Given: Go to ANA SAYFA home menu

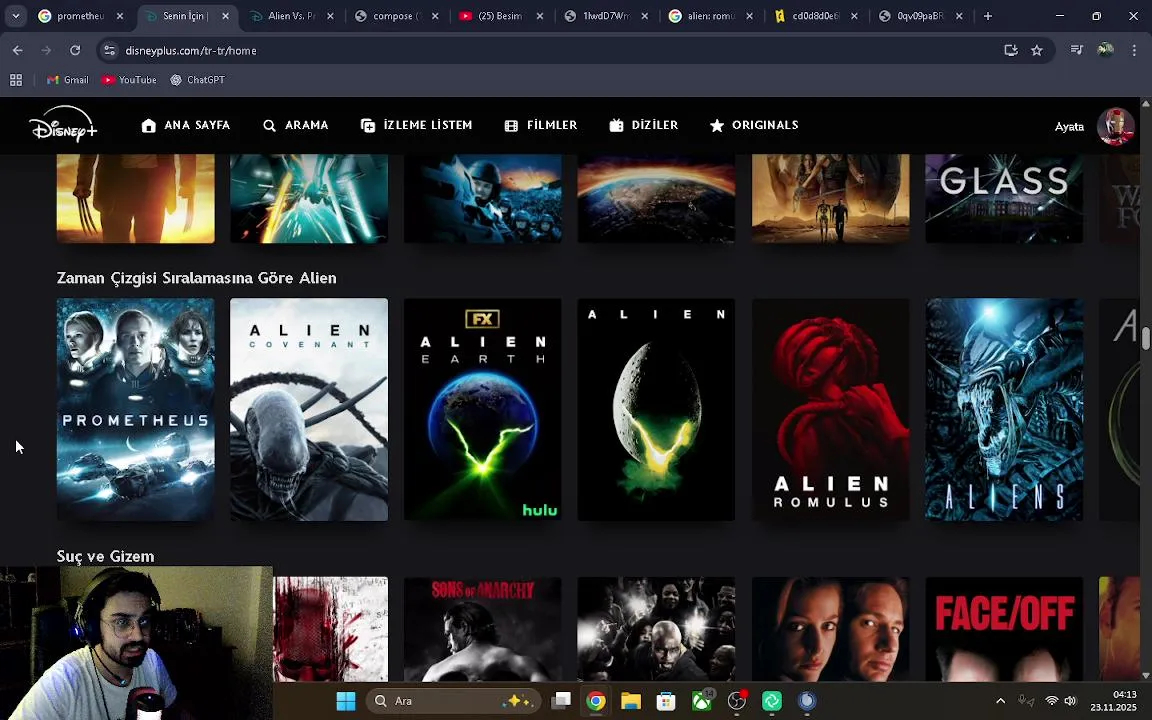Looking at the screenshot, I should 186,126.
